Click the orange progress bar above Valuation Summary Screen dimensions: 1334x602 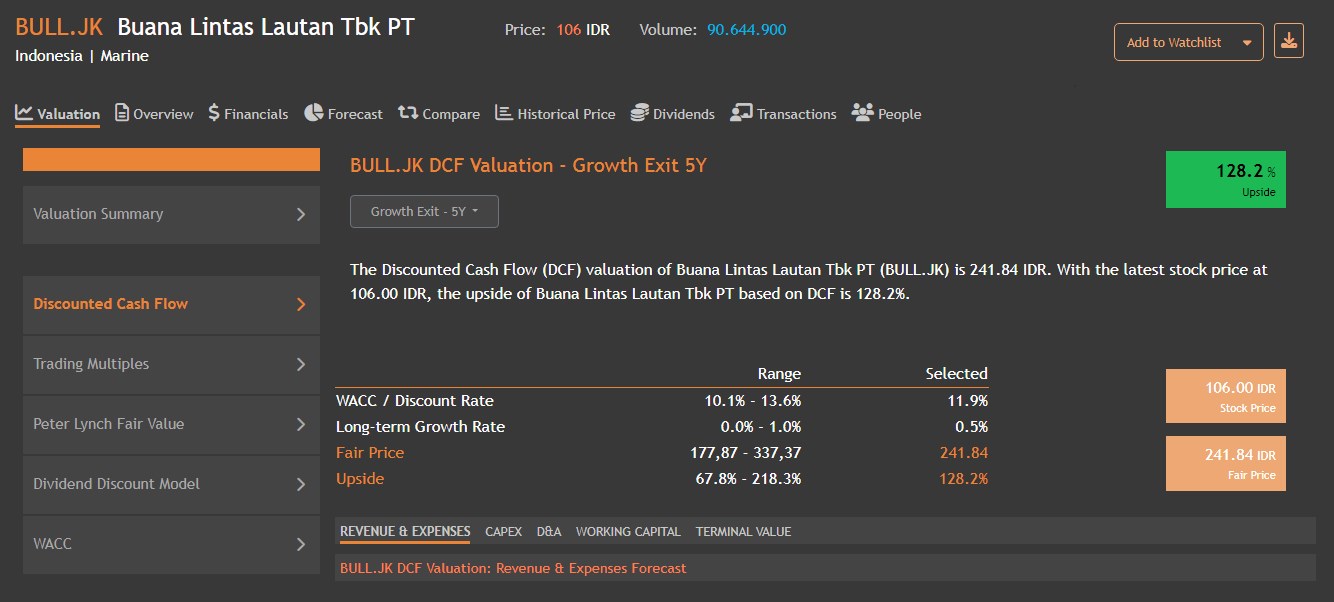tap(170, 159)
